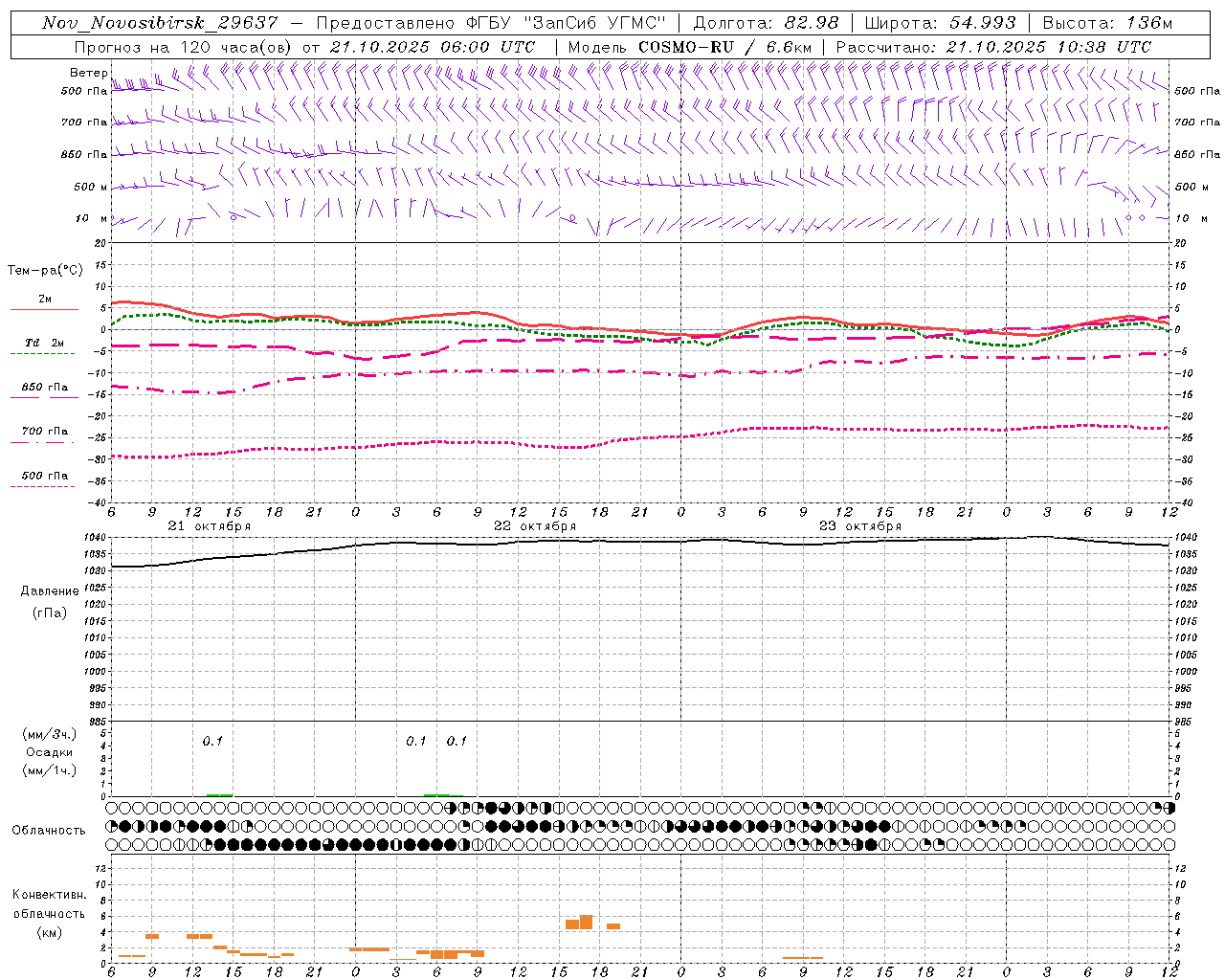Viewport: 1225px width, 980px height.
Task: Select the '(мм/1ч.)' precipitation unit label
Action: (x=50, y=770)
